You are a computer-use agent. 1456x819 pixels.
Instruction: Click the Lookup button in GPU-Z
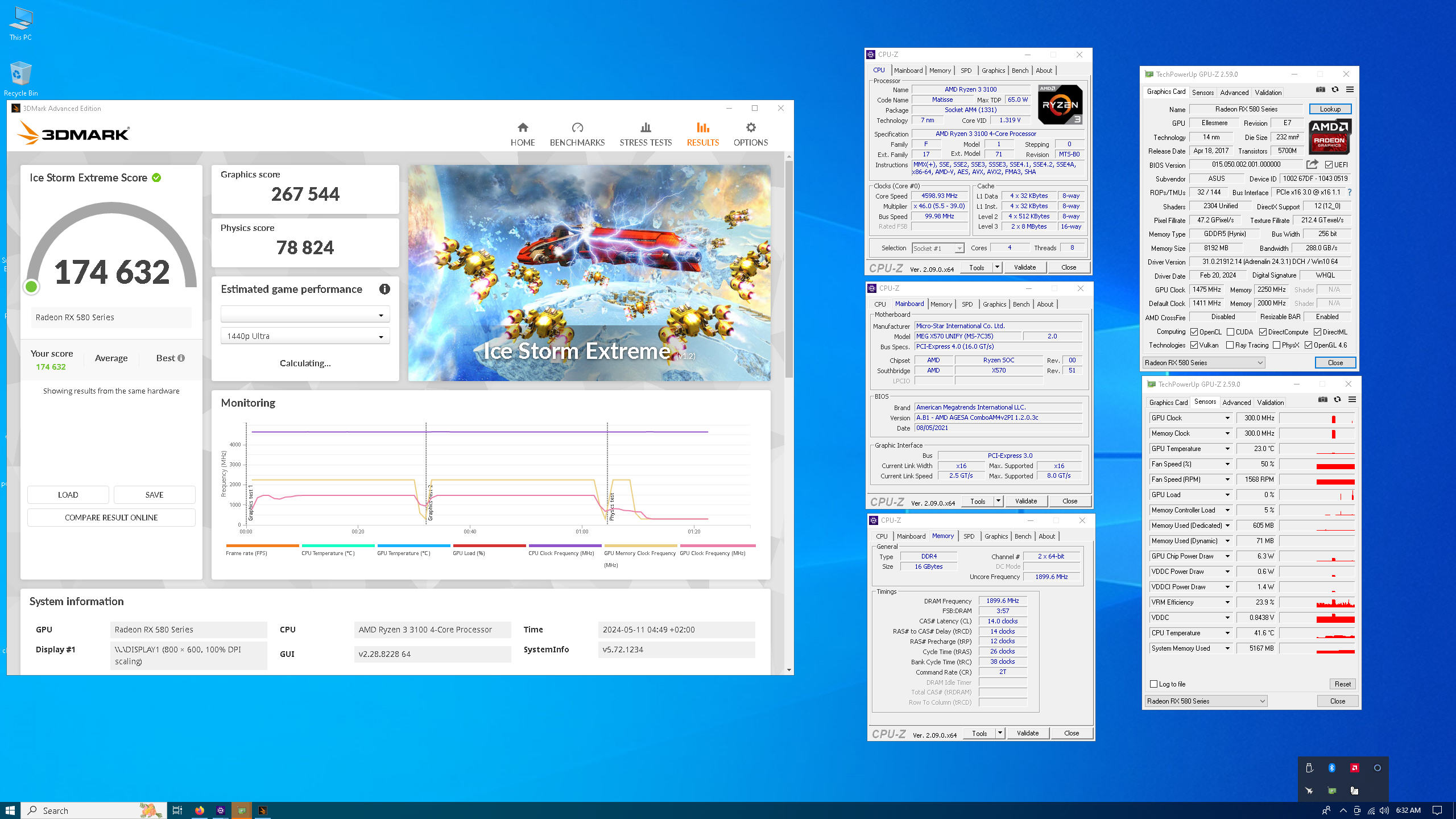pos(1330,109)
